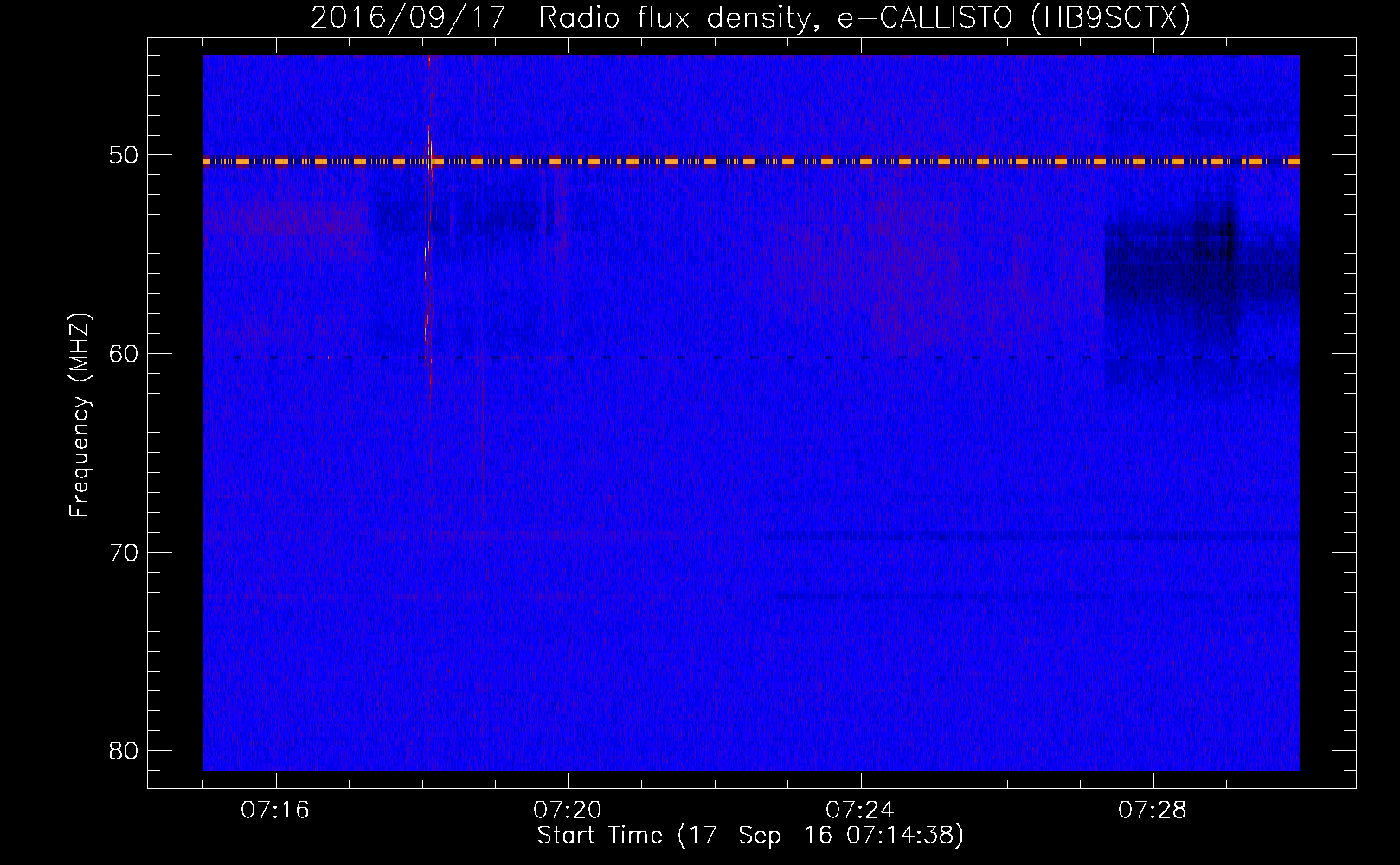1400x865 pixels.
Task: Click the 80 frequency tick label
Action: click(x=123, y=750)
